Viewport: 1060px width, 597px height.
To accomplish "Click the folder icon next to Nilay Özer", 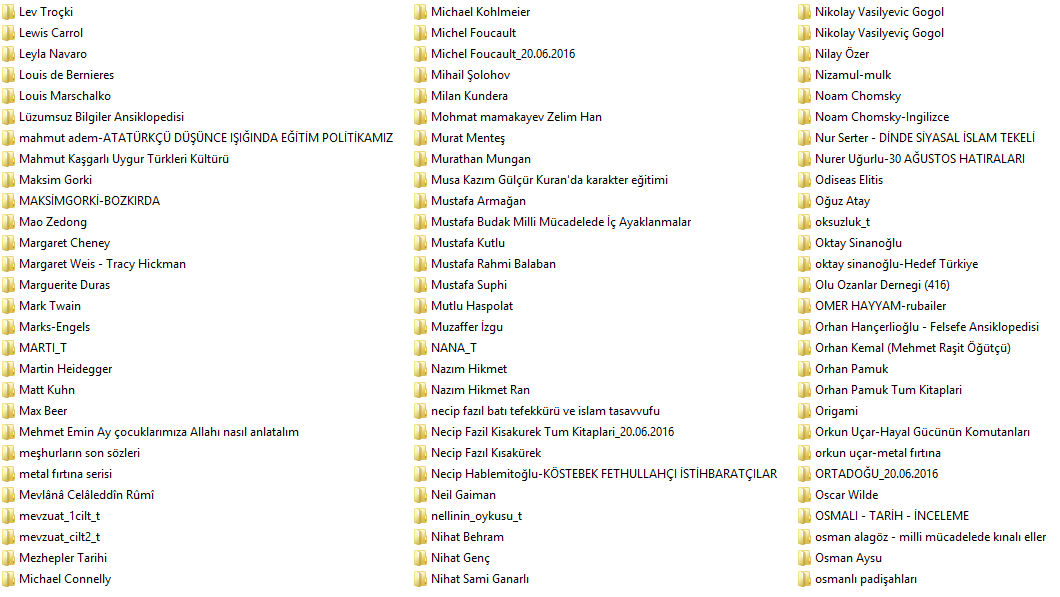I will [x=804, y=54].
